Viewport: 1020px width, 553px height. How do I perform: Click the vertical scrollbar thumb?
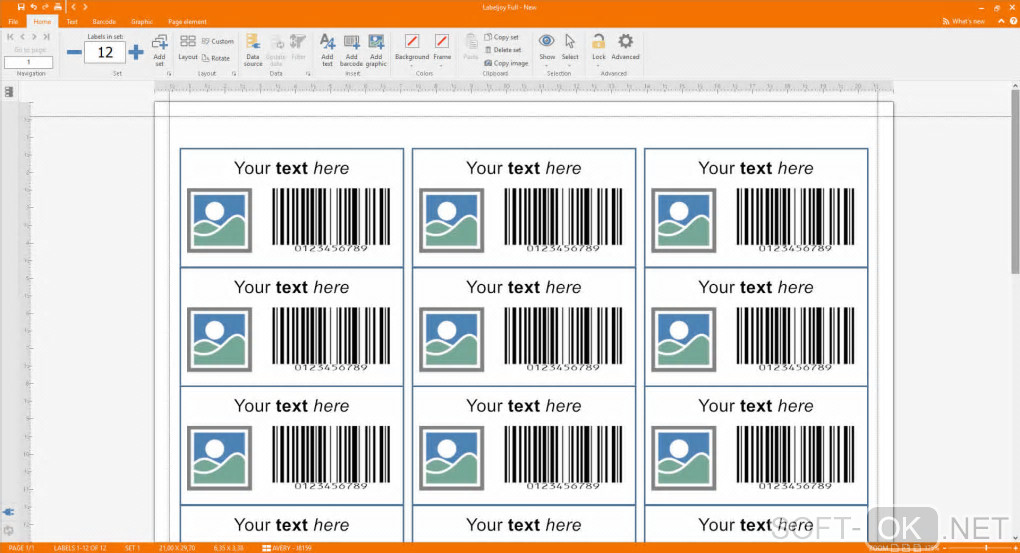1015,182
